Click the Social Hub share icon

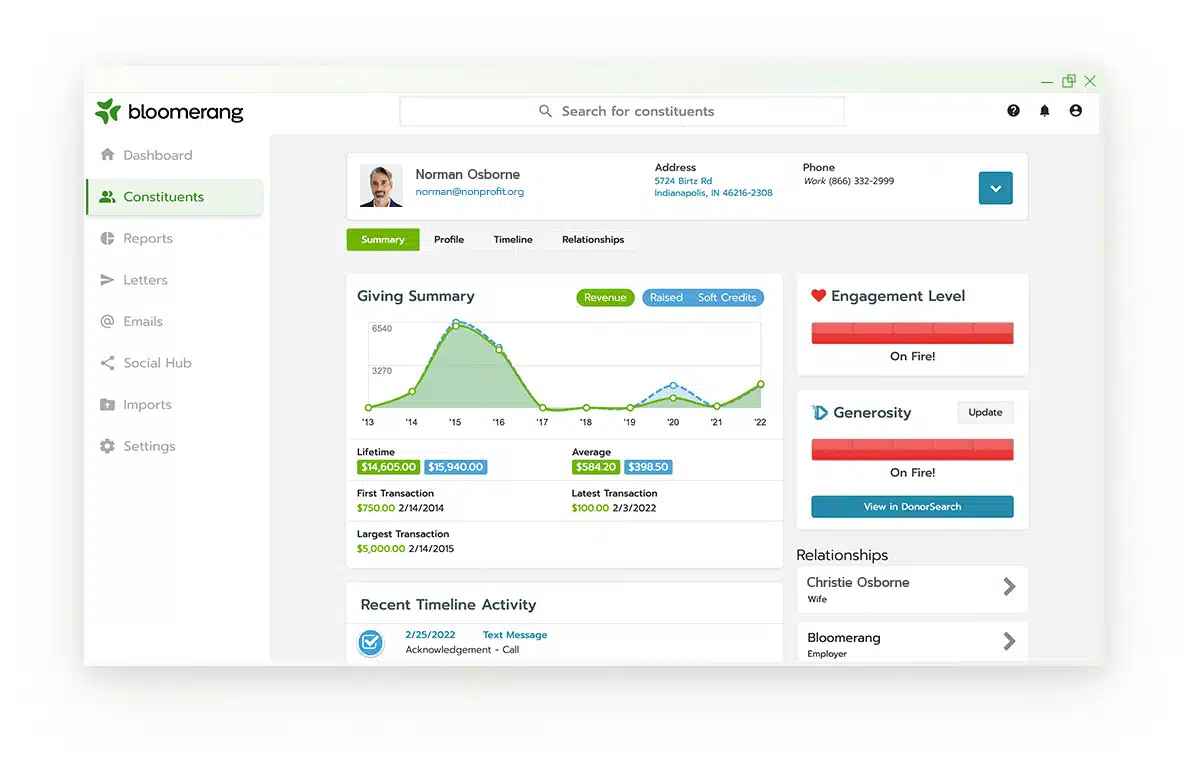tap(108, 363)
